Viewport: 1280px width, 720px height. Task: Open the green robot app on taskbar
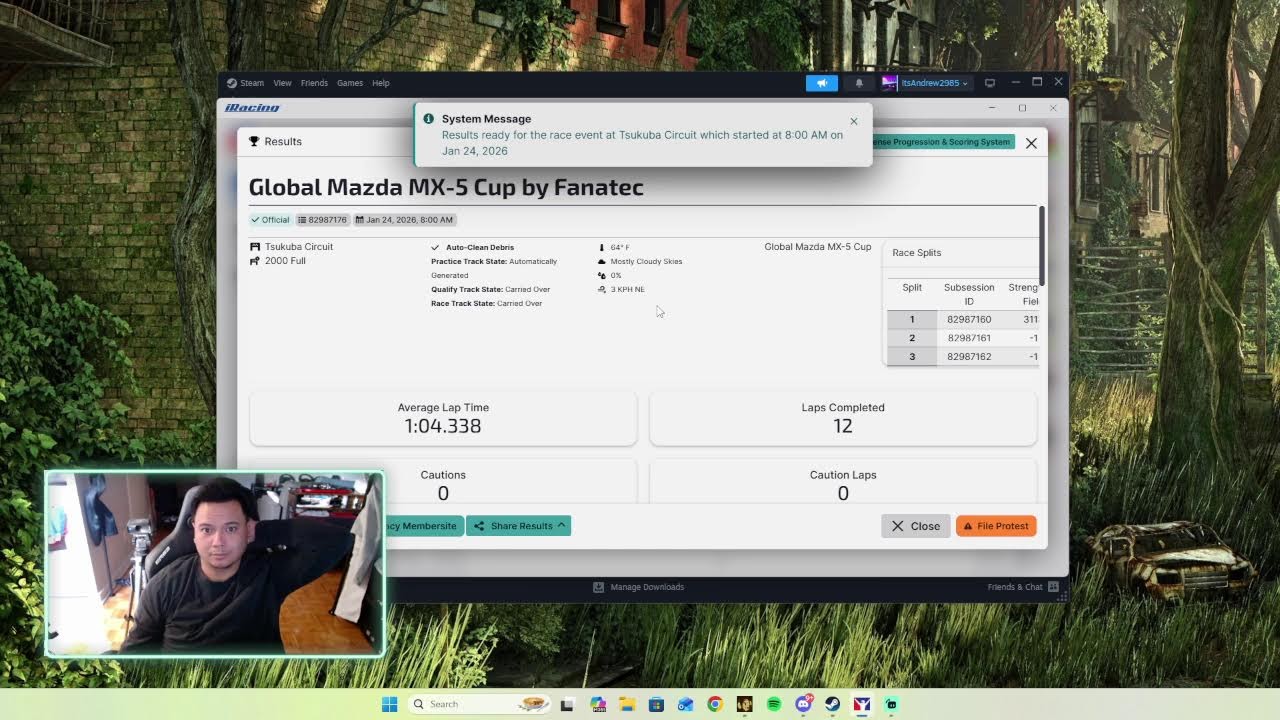pos(891,704)
